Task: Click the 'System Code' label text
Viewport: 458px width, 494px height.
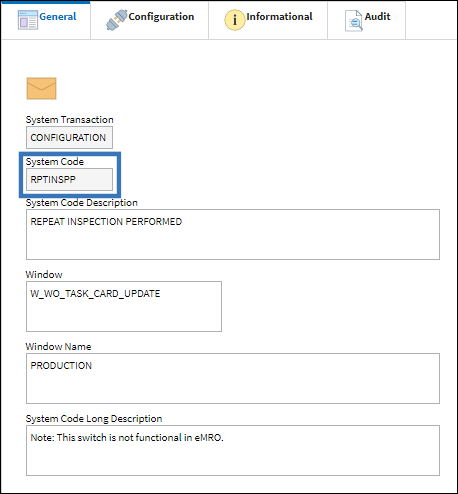Action: (55, 162)
